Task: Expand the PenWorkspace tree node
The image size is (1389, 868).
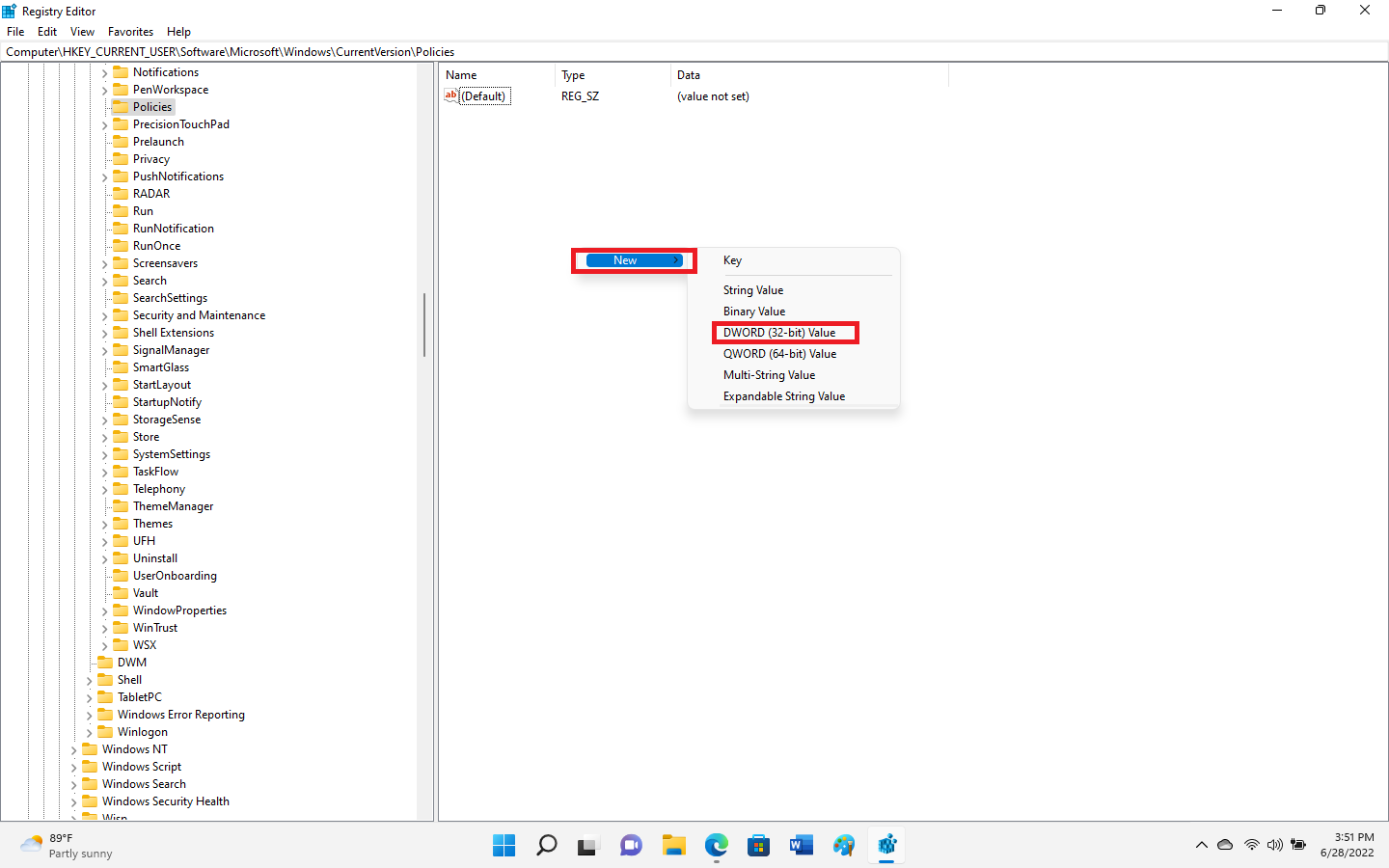Action: coord(104,91)
